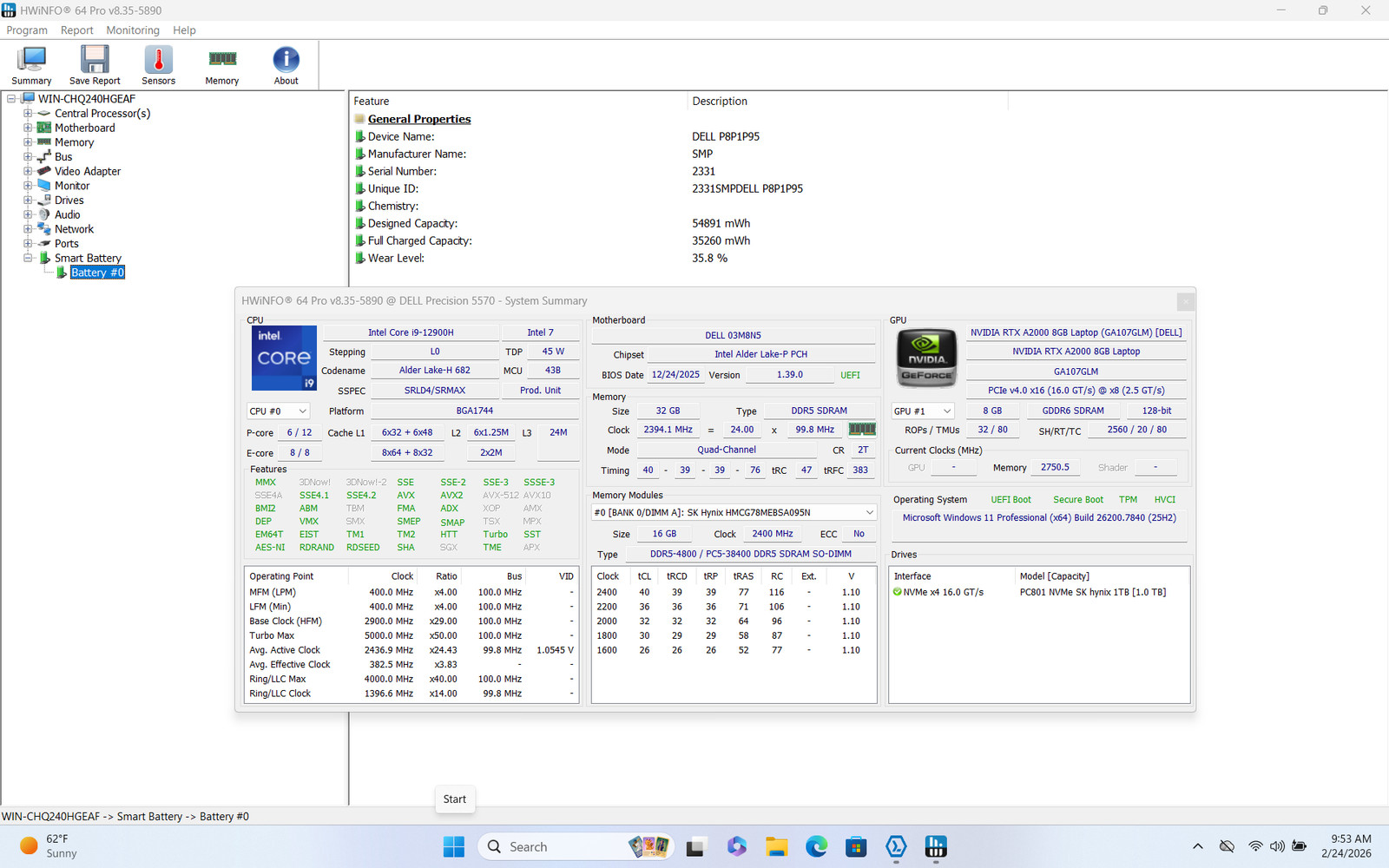
Task: Open the GPU #1 selector dropdown
Action: coord(923,411)
